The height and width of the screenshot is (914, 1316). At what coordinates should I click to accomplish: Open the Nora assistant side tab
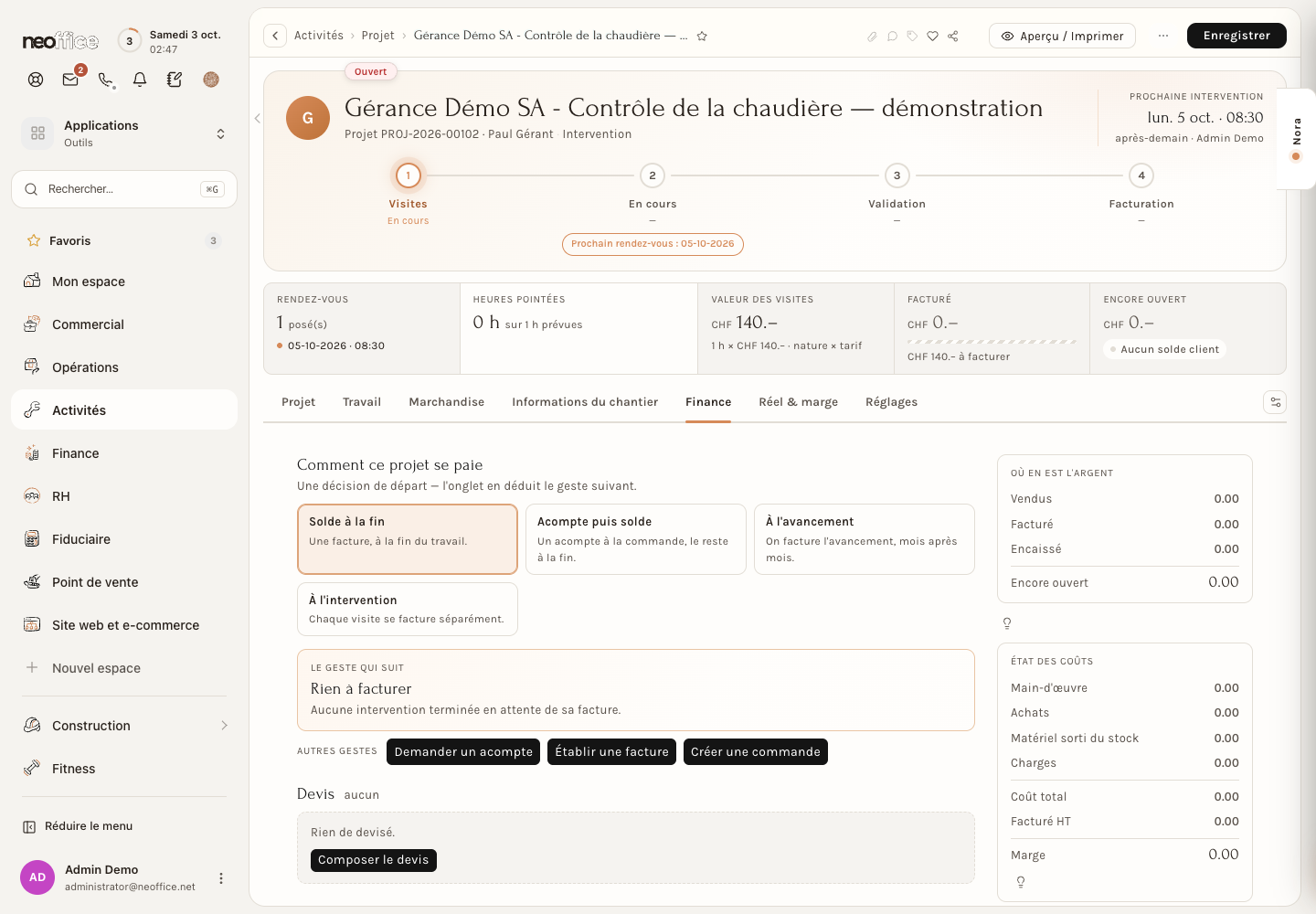1296,139
